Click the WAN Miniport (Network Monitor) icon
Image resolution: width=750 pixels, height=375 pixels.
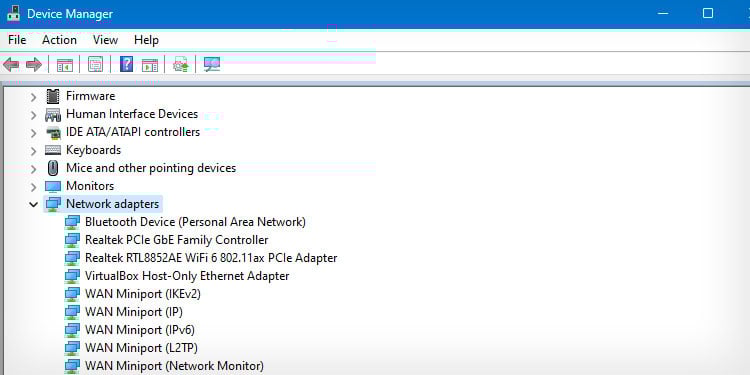point(72,366)
